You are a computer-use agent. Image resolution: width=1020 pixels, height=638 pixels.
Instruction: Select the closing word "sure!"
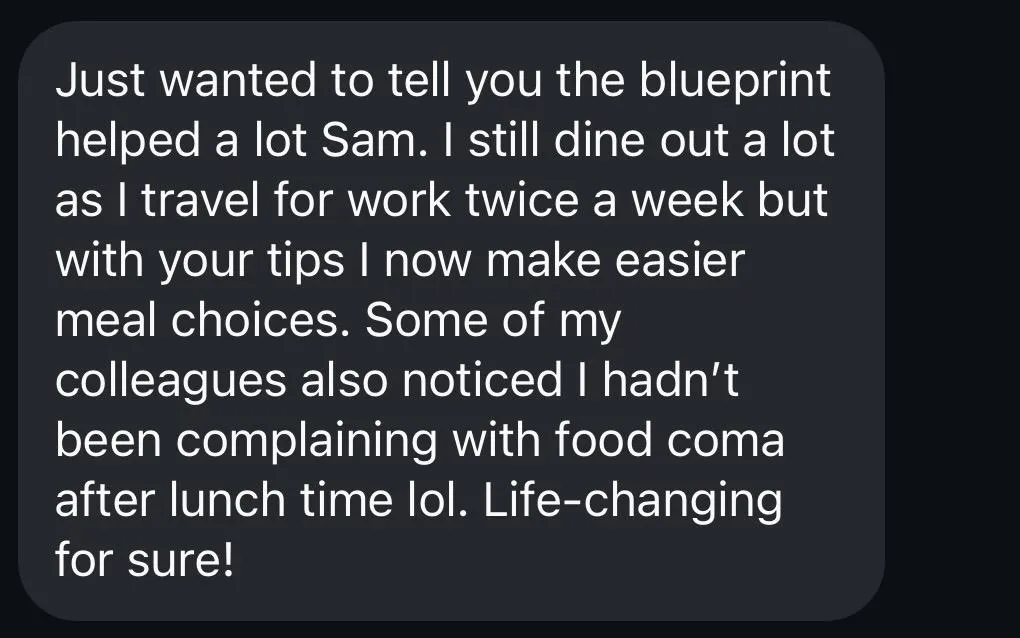pos(180,560)
